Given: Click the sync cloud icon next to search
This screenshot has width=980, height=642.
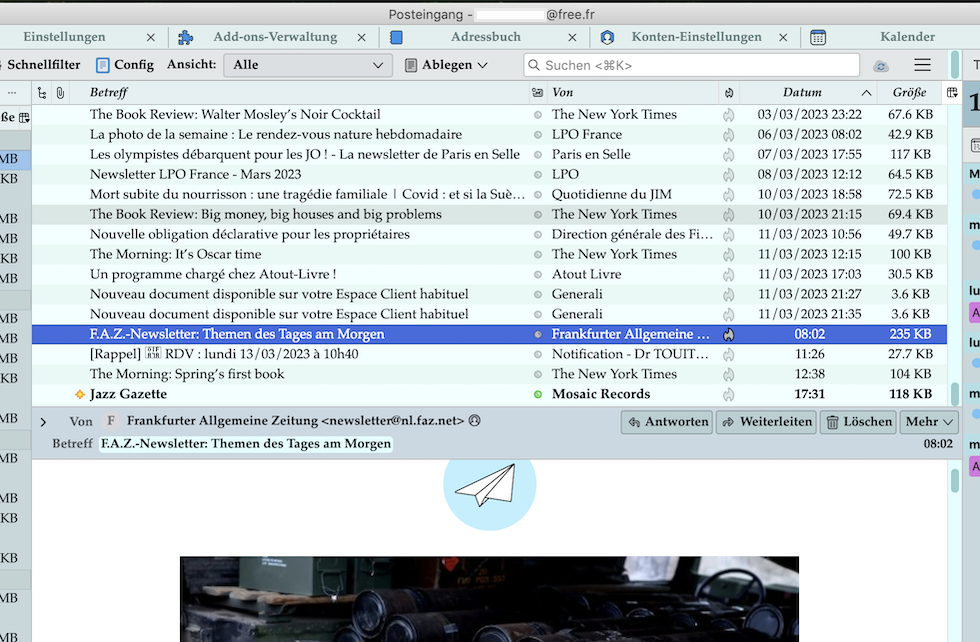Looking at the screenshot, I should click(881, 66).
